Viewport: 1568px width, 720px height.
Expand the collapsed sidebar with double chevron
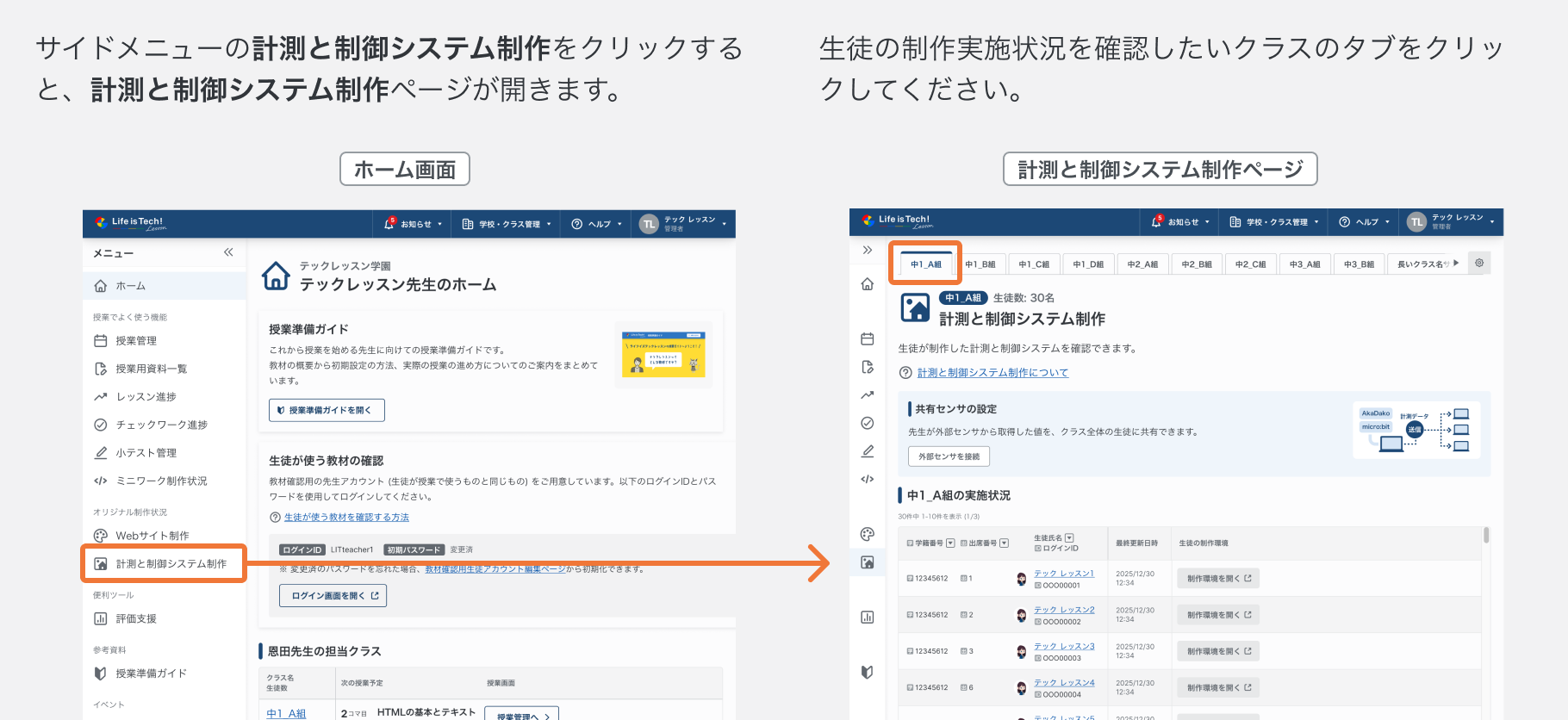coord(867,251)
